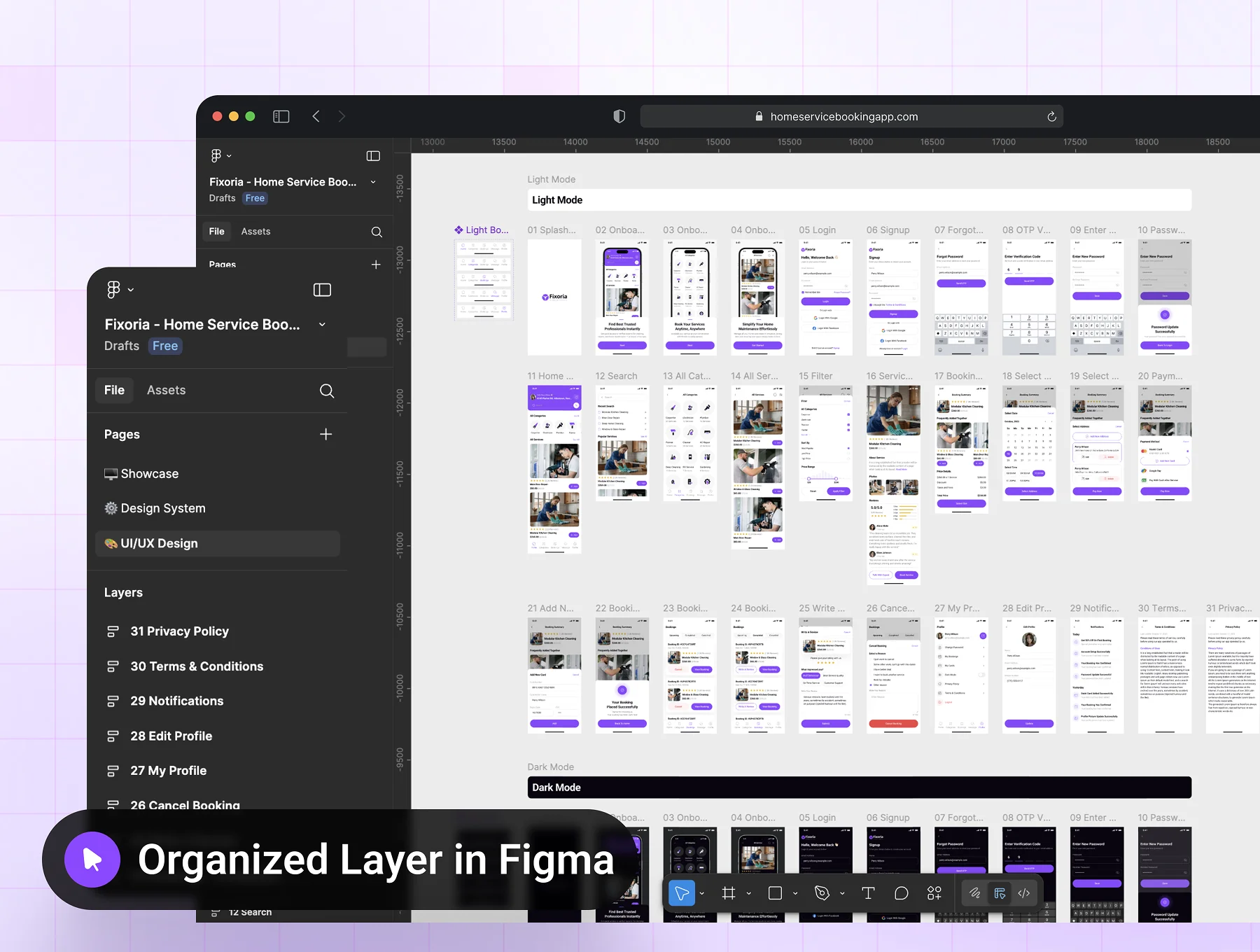Image resolution: width=1260 pixels, height=952 pixels.
Task: Click Free badge in back window sidebar
Action: pyautogui.click(x=255, y=199)
